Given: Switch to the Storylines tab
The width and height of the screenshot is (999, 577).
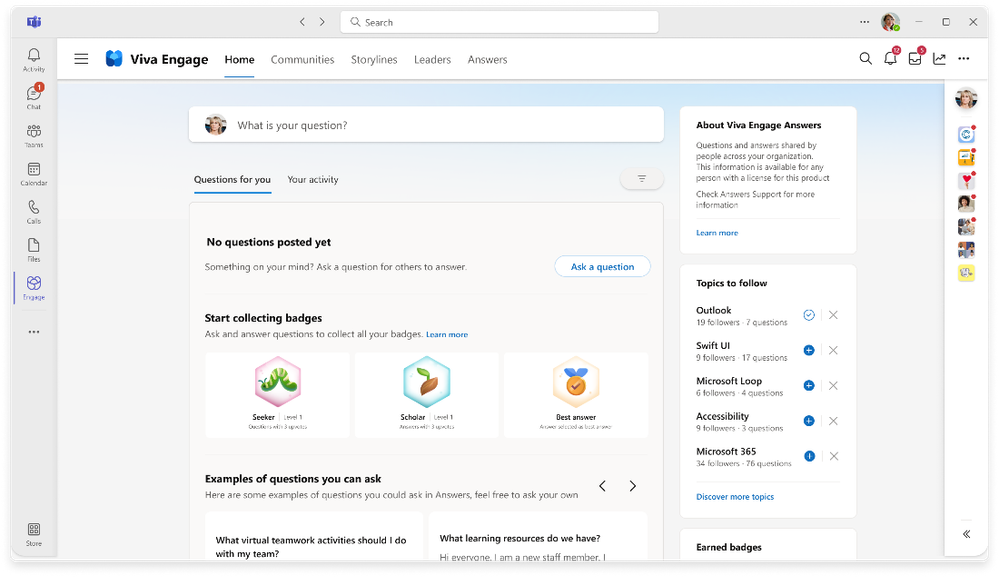Looking at the screenshot, I should click(x=374, y=59).
